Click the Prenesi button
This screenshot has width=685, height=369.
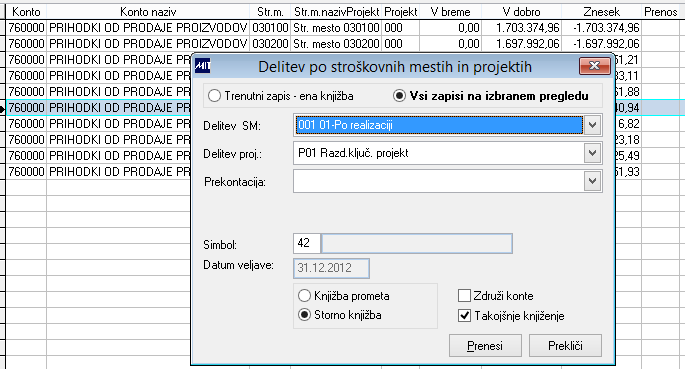point(485,345)
